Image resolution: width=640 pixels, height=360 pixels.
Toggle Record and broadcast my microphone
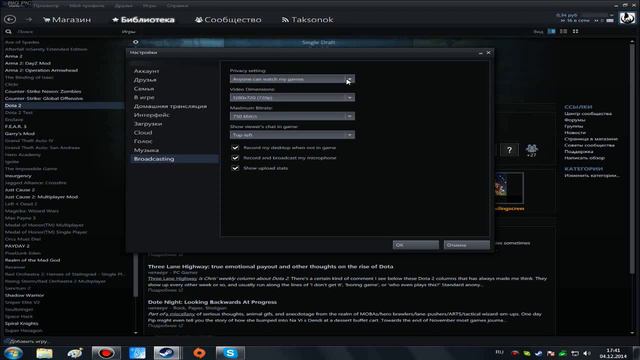236,158
